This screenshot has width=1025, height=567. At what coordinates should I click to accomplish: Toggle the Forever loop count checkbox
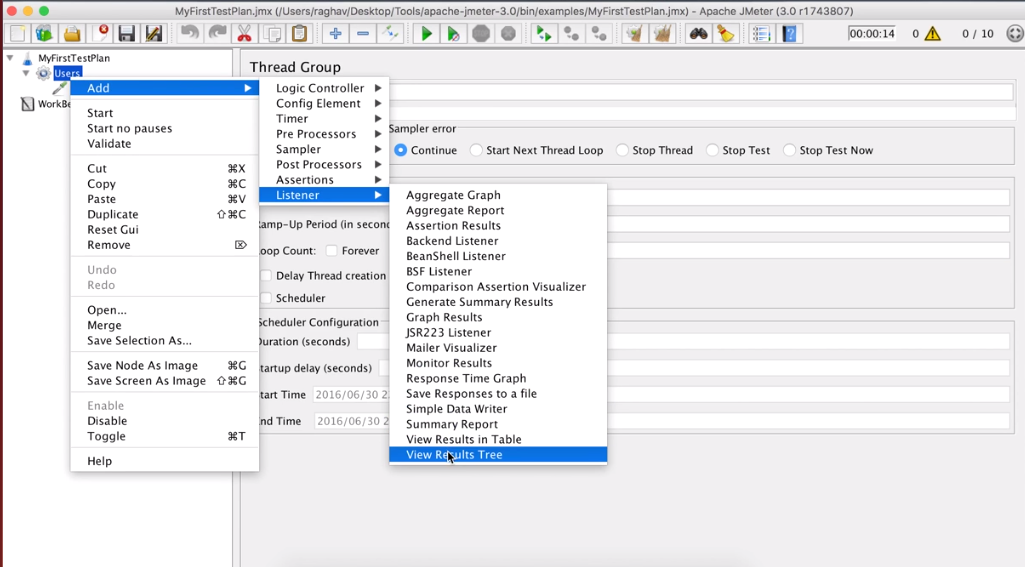pos(331,250)
